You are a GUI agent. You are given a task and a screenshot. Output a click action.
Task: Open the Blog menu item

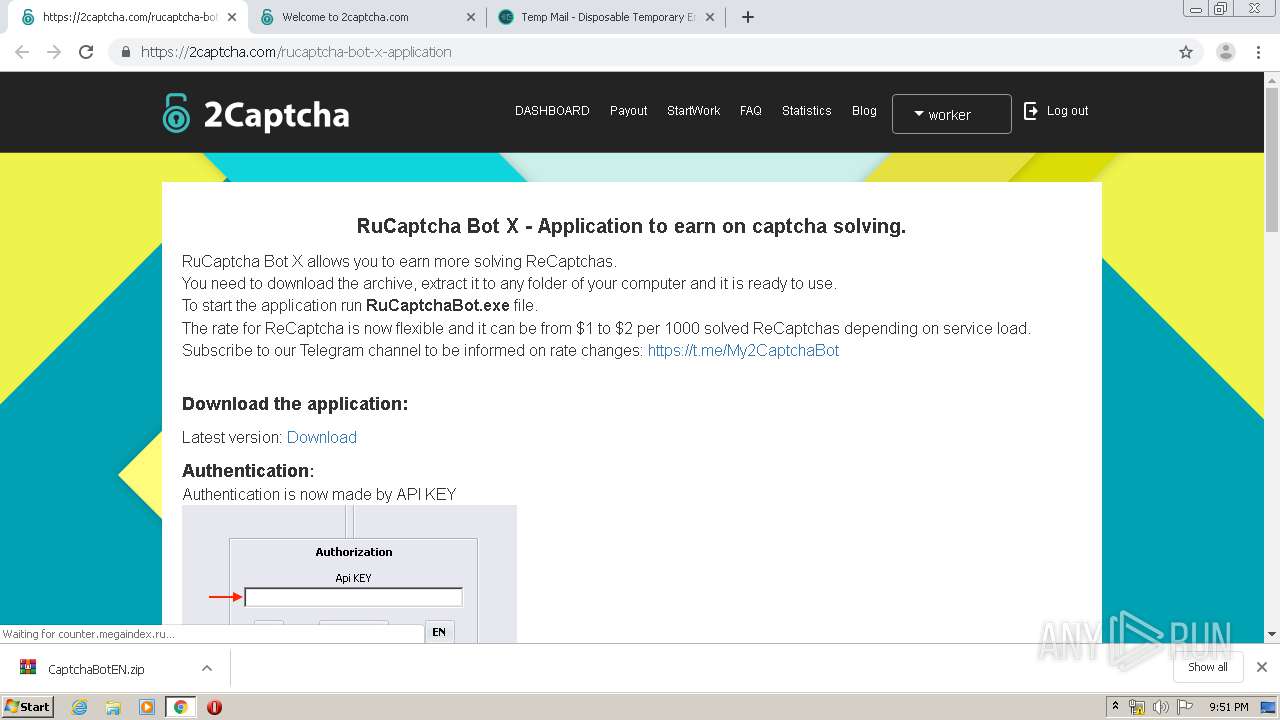(864, 111)
